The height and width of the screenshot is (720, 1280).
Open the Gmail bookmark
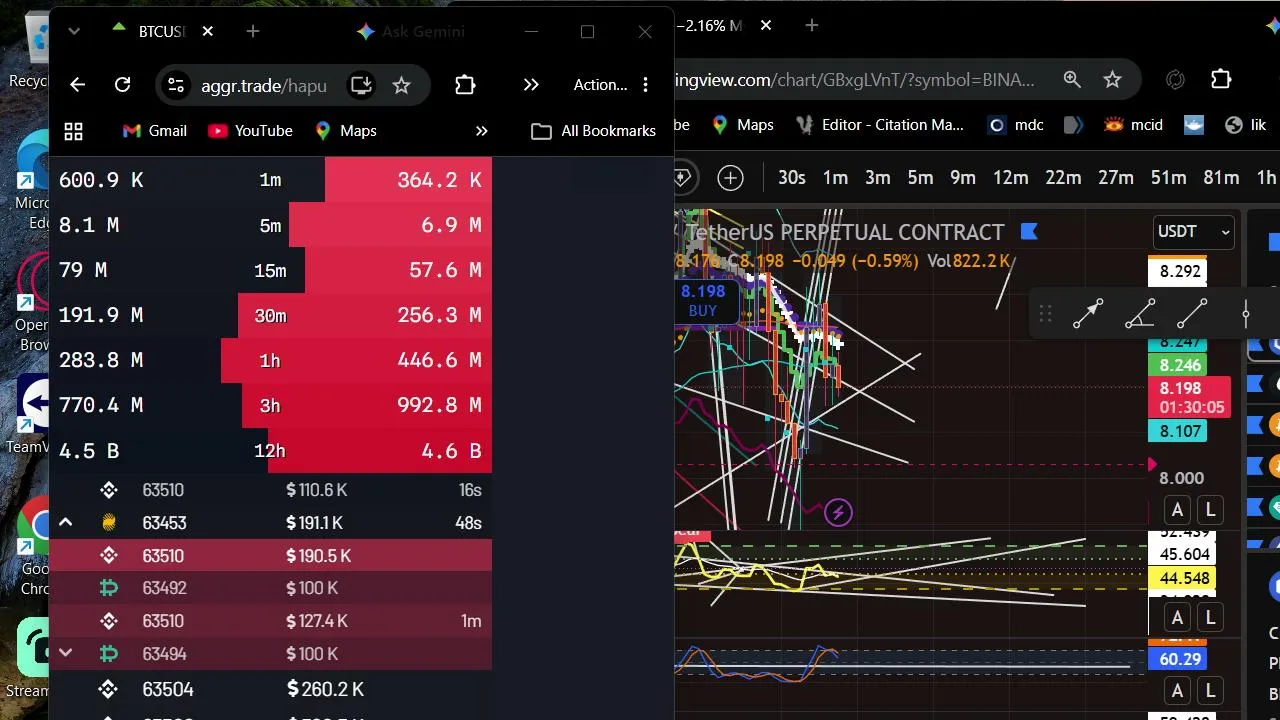[x=155, y=131]
